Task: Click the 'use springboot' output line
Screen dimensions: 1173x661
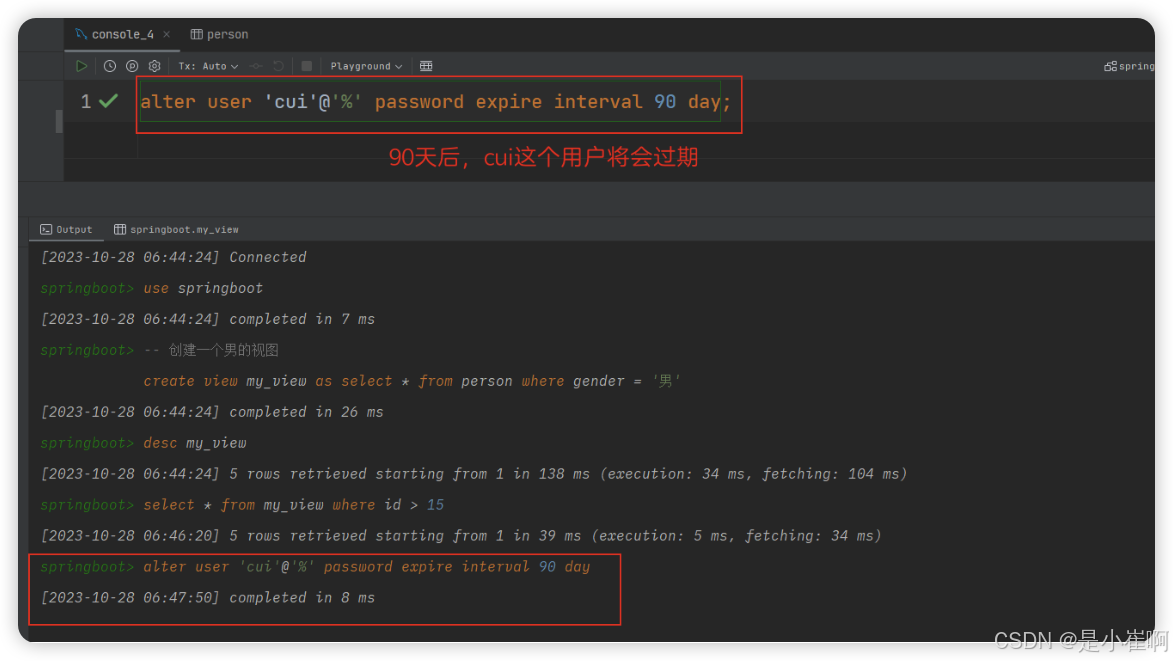Action: (x=152, y=288)
